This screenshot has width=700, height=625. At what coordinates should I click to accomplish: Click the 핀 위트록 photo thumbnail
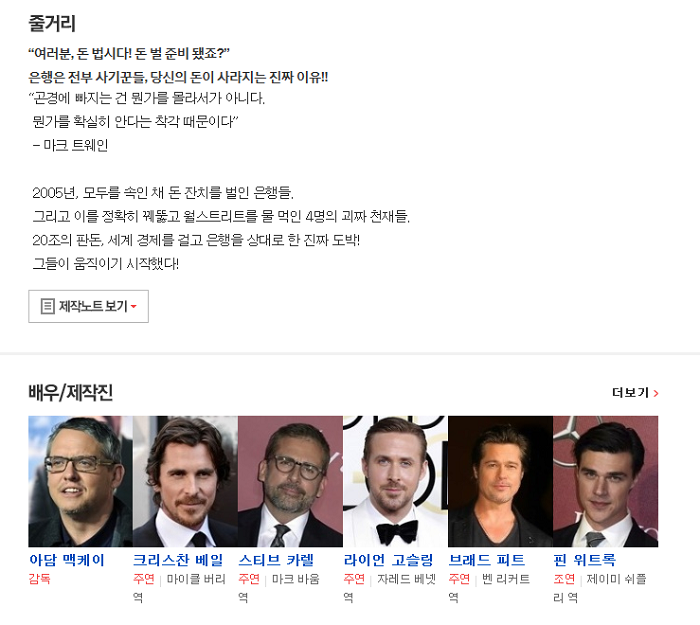tap(605, 481)
